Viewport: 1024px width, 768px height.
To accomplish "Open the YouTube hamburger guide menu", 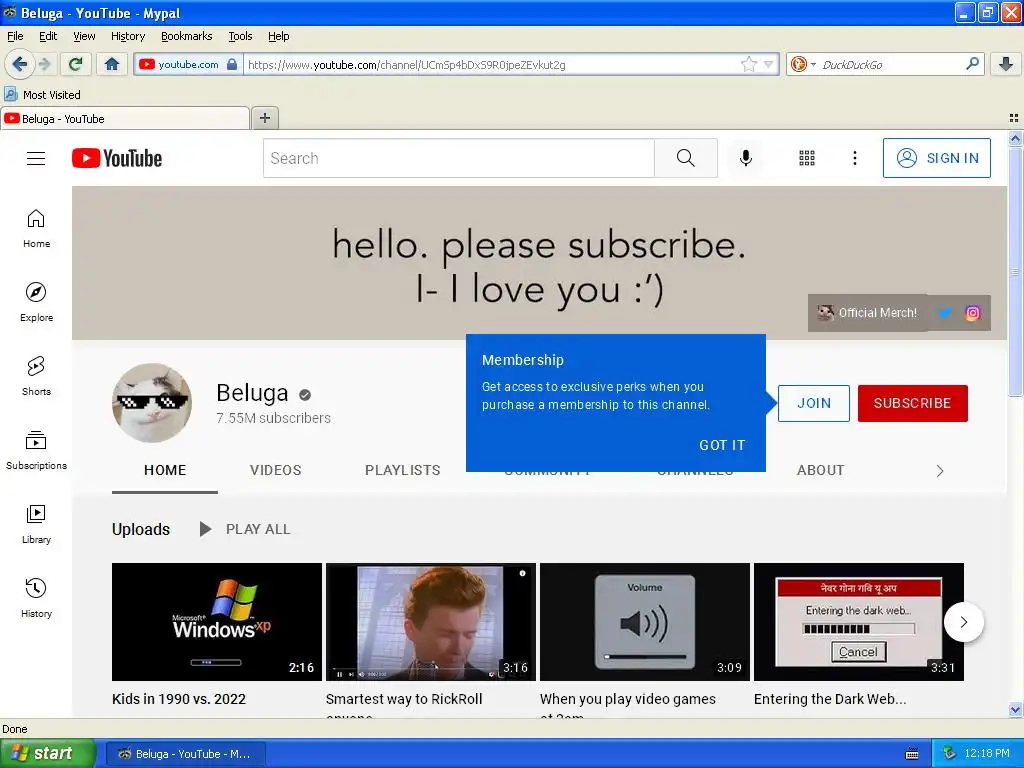I will click(36, 158).
